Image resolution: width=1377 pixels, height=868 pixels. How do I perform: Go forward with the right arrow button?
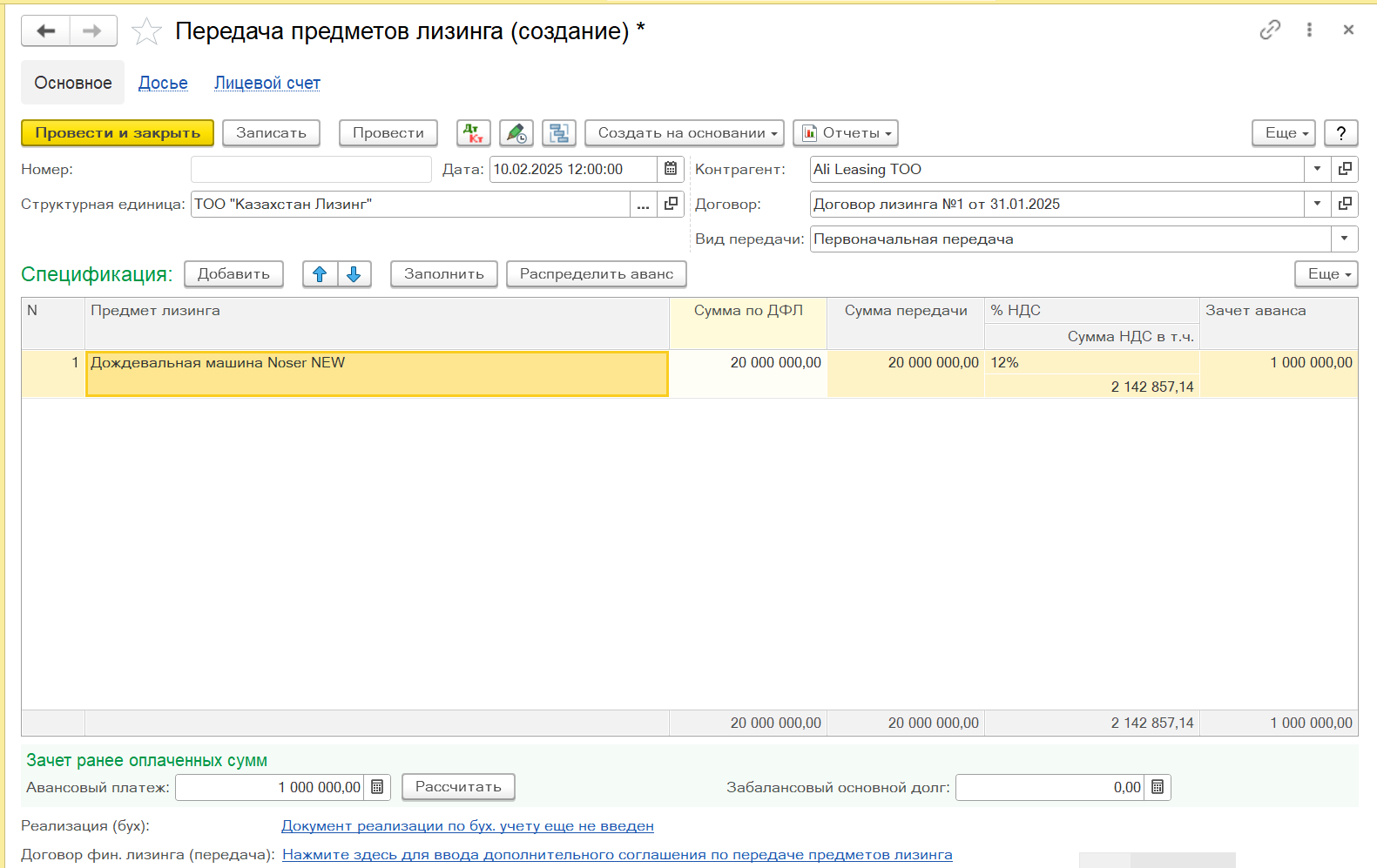[x=92, y=31]
